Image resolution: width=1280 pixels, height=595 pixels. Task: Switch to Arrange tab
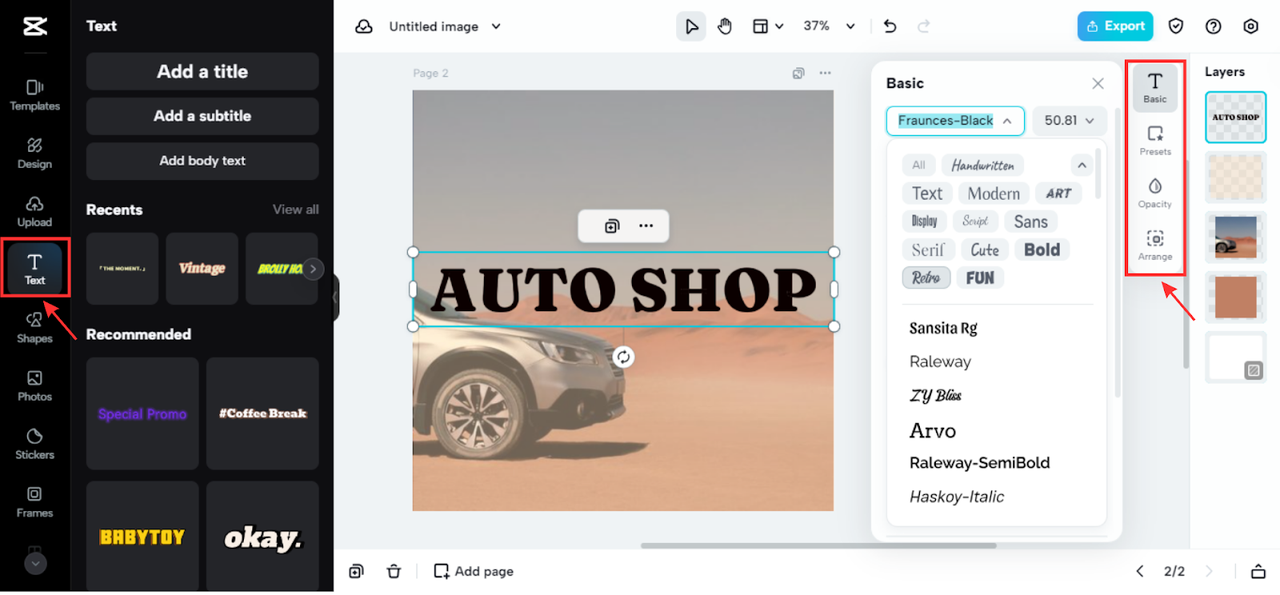click(1155, 245)
